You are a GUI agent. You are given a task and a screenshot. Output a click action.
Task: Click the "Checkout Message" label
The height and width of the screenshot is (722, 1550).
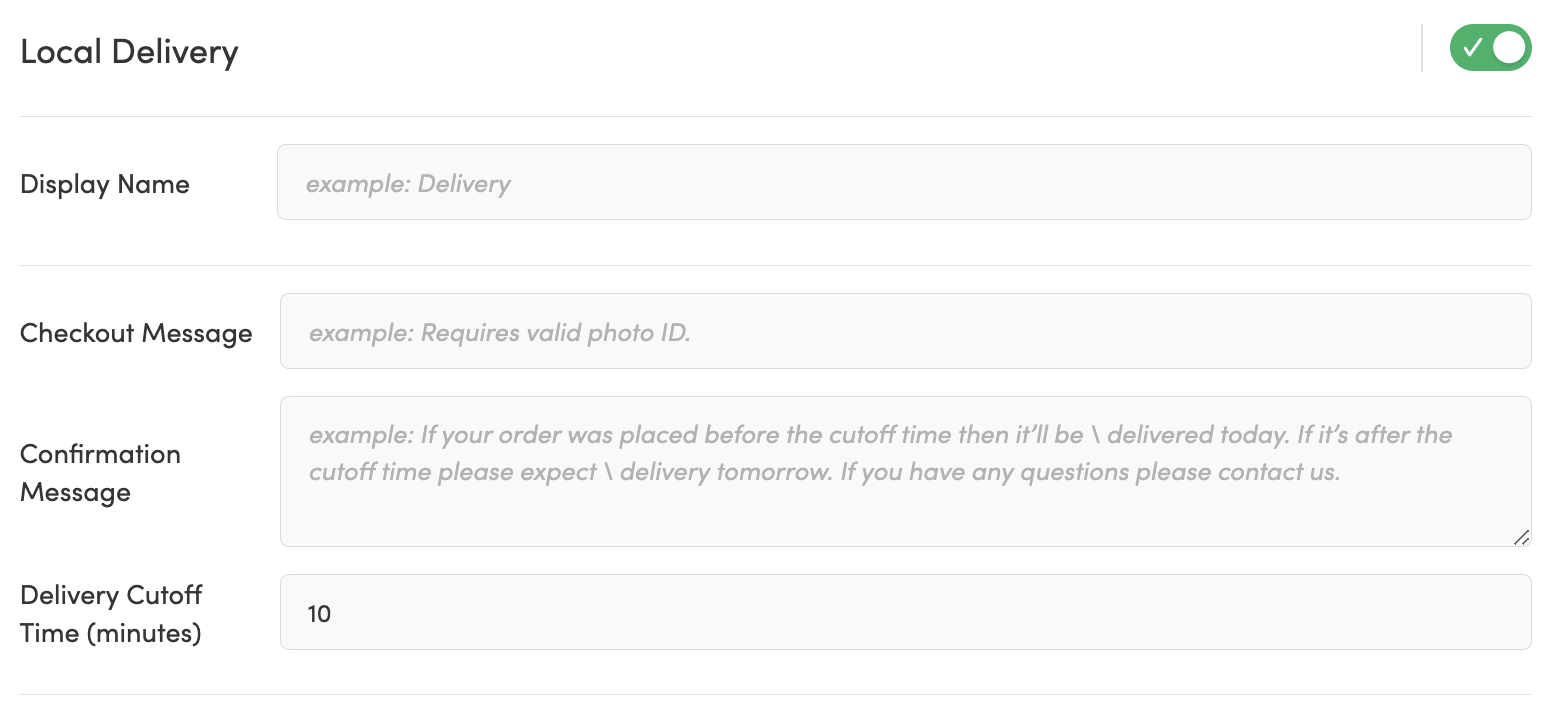(136, 333)
